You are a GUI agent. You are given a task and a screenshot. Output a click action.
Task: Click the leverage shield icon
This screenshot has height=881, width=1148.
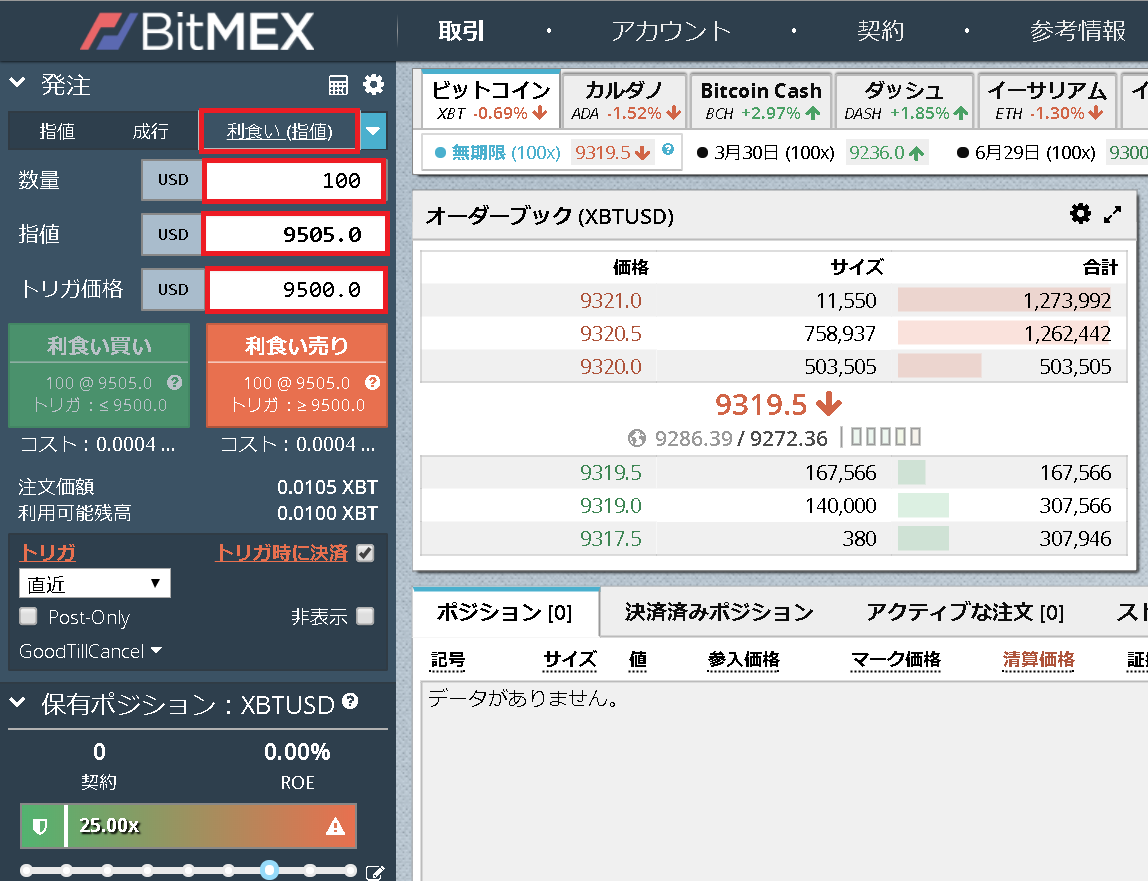[x=40, y=826]
